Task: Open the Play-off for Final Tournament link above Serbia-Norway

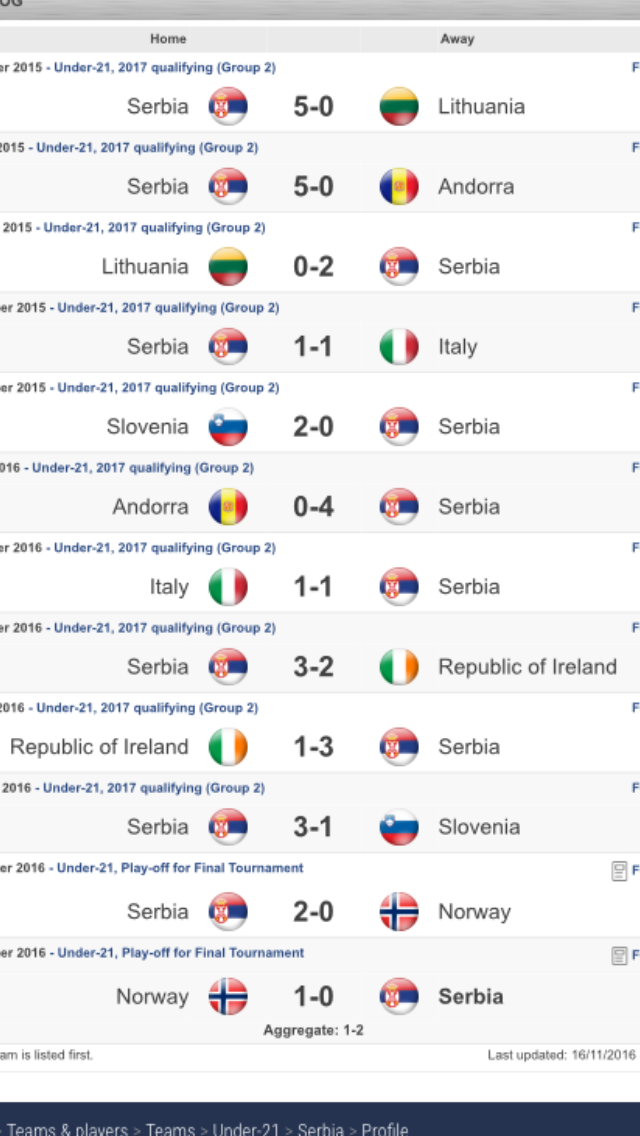Action: click(180, 868)
